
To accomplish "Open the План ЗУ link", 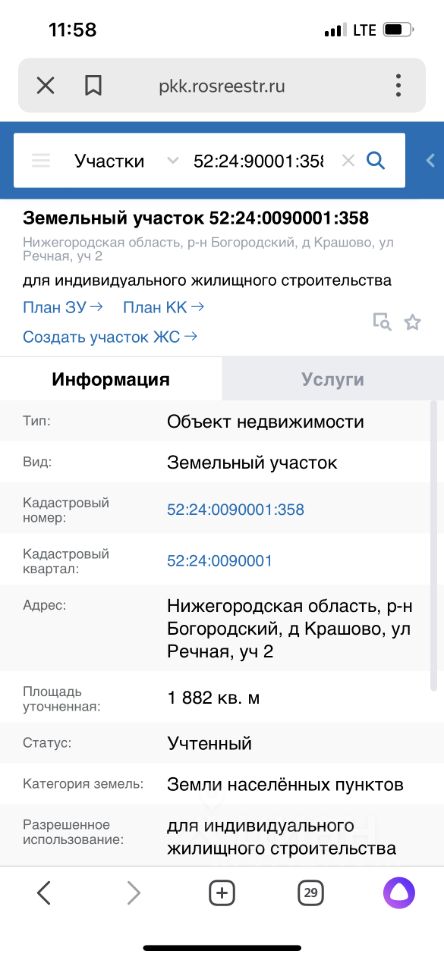I will click(x=62, y=307).
